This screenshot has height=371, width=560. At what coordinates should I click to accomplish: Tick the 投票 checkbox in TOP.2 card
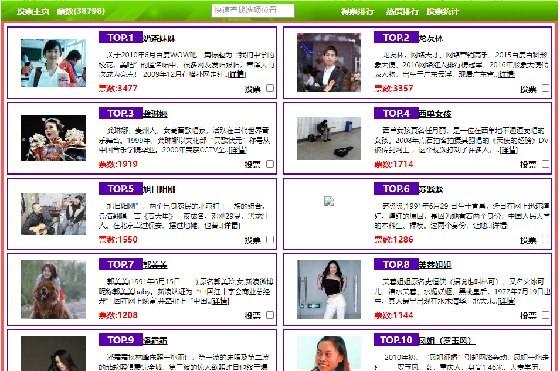[x=546, y=88]
